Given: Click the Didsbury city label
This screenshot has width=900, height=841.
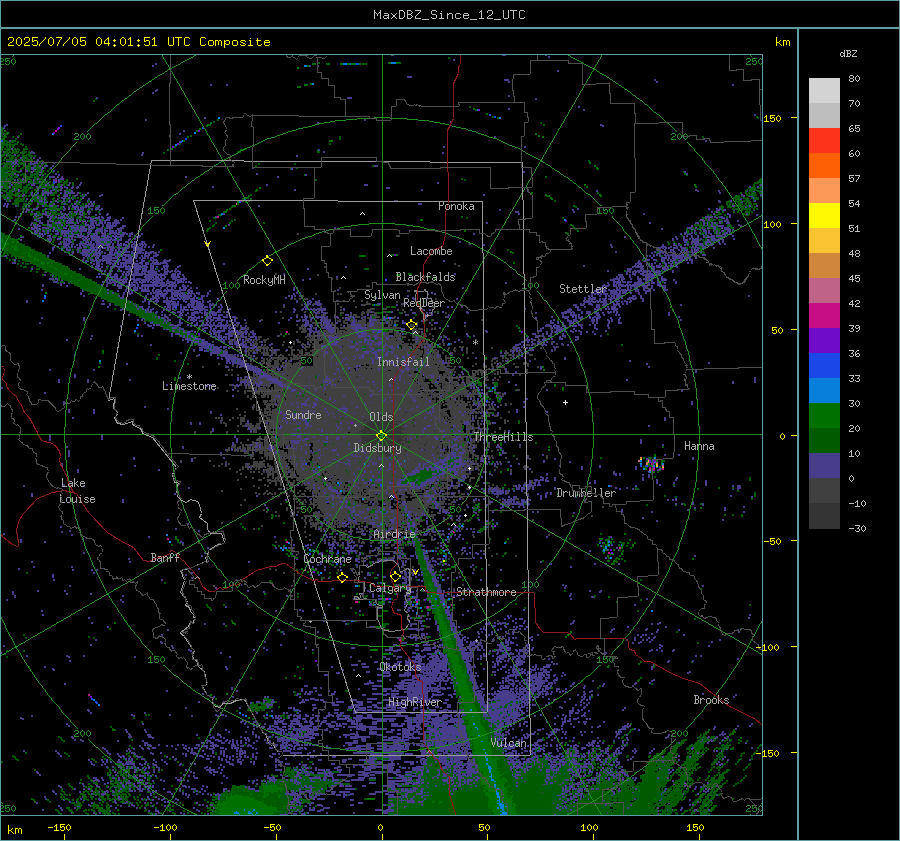Looking at the screenshot, I should pyautogui.click(x=377, y=448).
